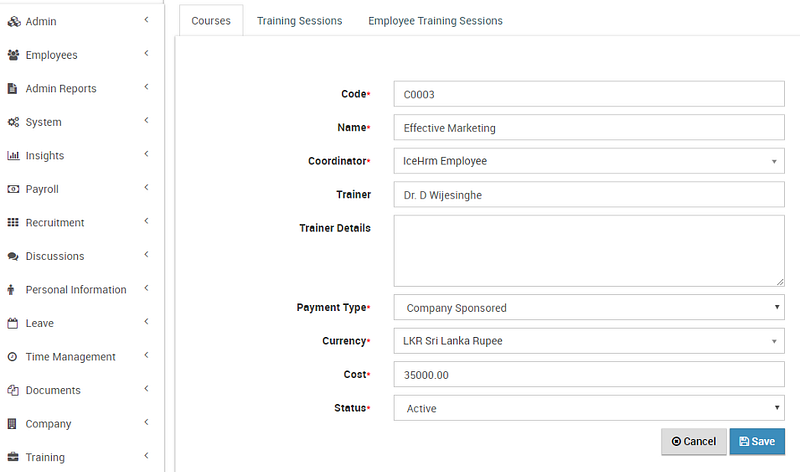
Task: Click the Documents files icon
Action: (x=13, y=390)
